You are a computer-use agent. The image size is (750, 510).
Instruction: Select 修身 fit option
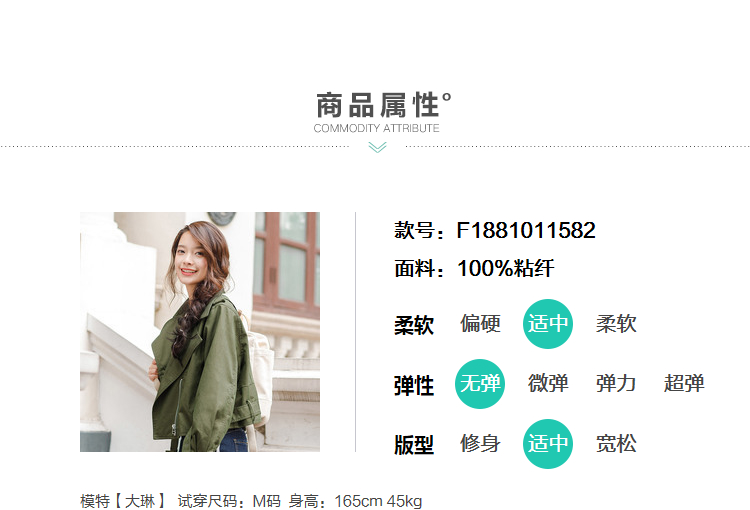click(x=480, y=443)
